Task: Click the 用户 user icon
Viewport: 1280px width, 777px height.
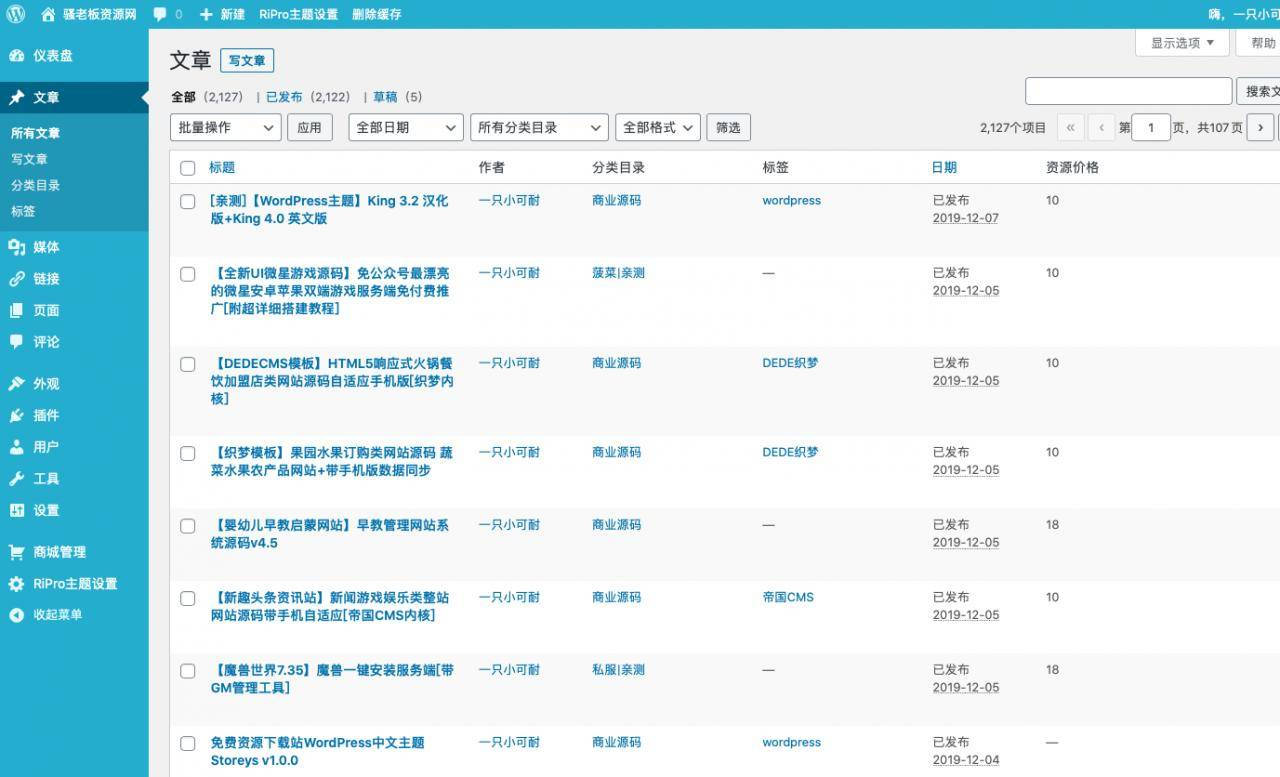Action: click(x=17, y=447)
